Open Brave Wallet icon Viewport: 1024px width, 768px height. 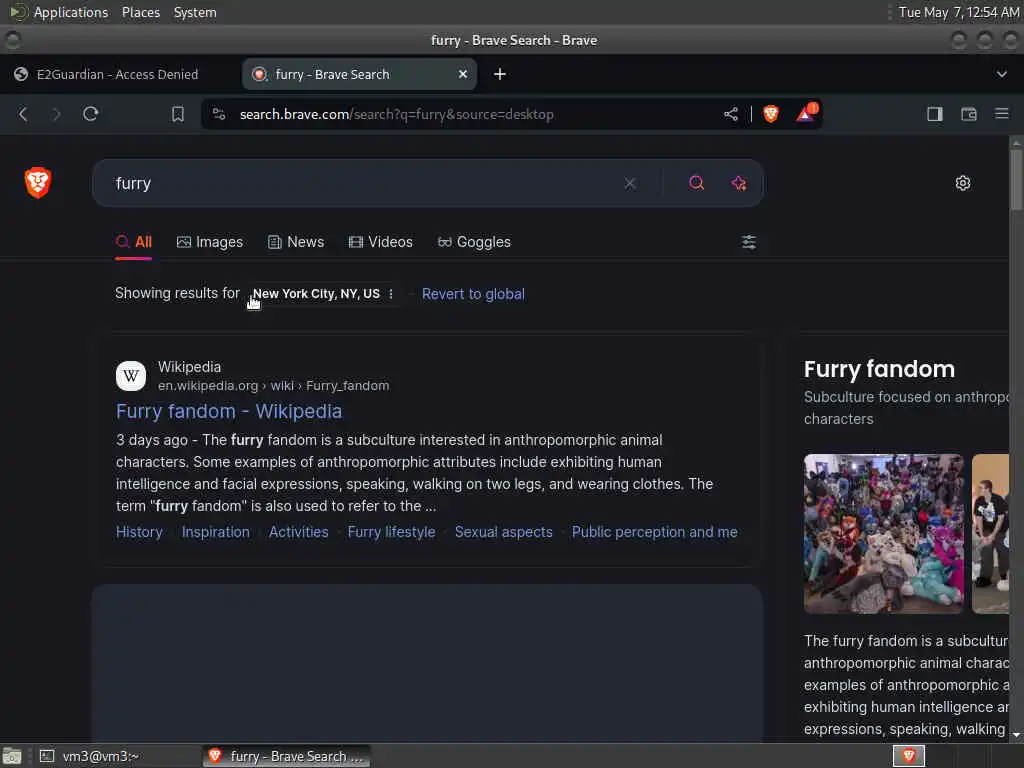[968, 114]
